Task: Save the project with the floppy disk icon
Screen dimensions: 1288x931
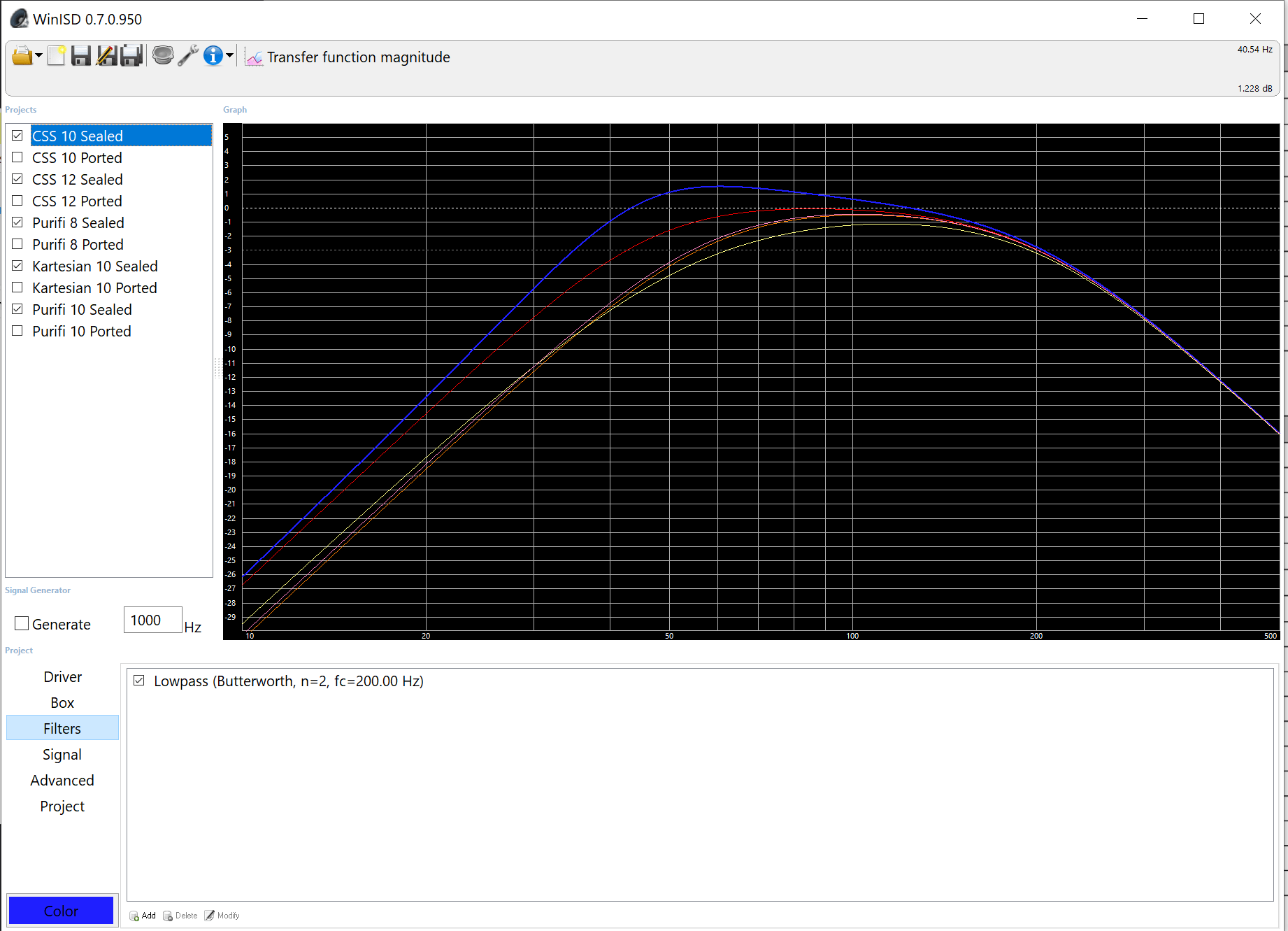Action: tap(82, 56)
